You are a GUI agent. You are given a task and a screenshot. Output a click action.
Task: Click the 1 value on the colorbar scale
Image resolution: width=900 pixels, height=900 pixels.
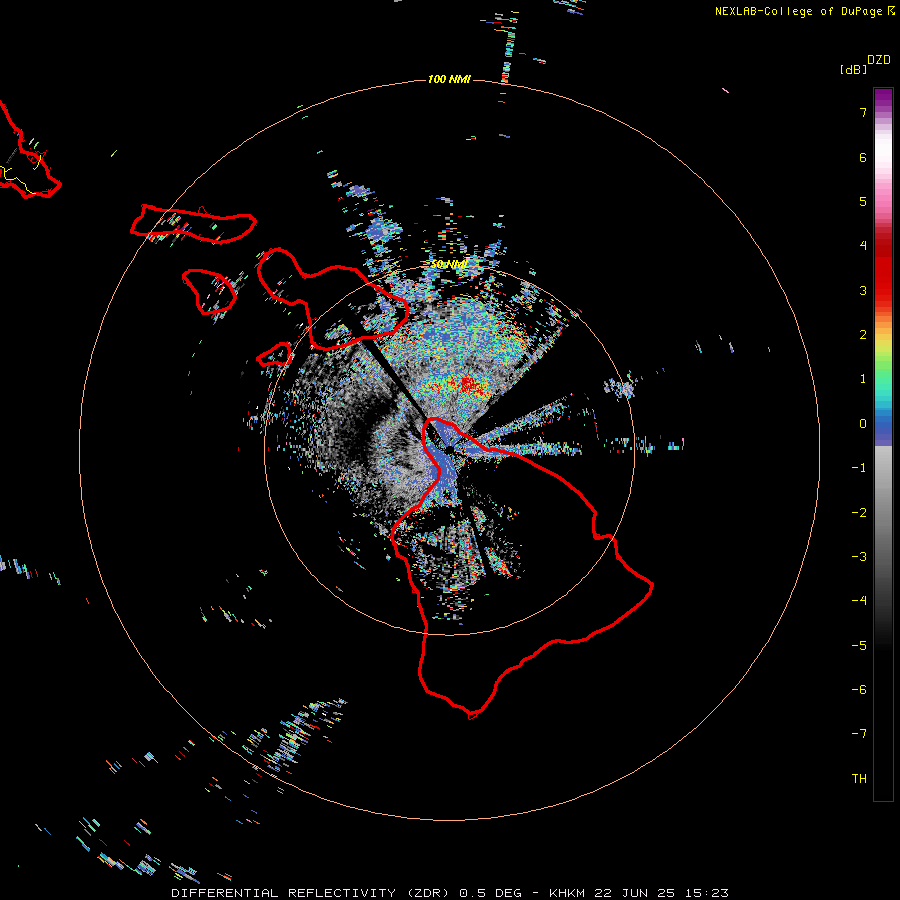pyautogui.click(x=863, y=379)
